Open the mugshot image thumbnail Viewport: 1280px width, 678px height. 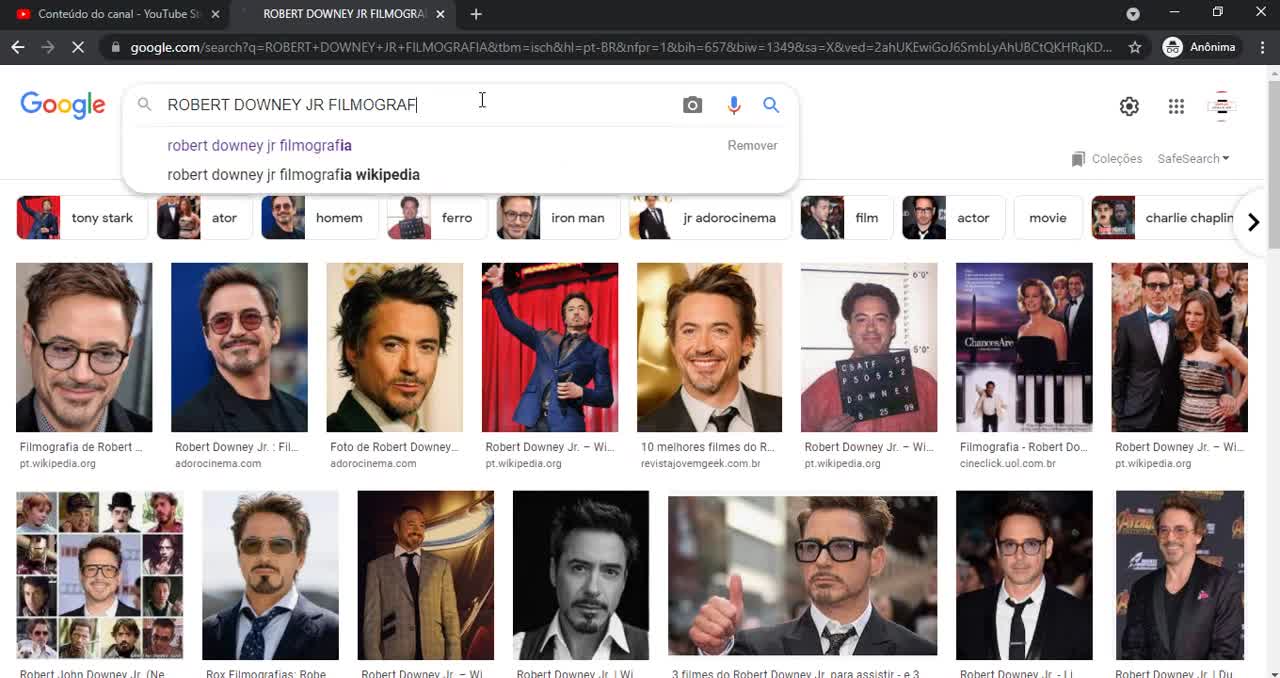[869, 347]
